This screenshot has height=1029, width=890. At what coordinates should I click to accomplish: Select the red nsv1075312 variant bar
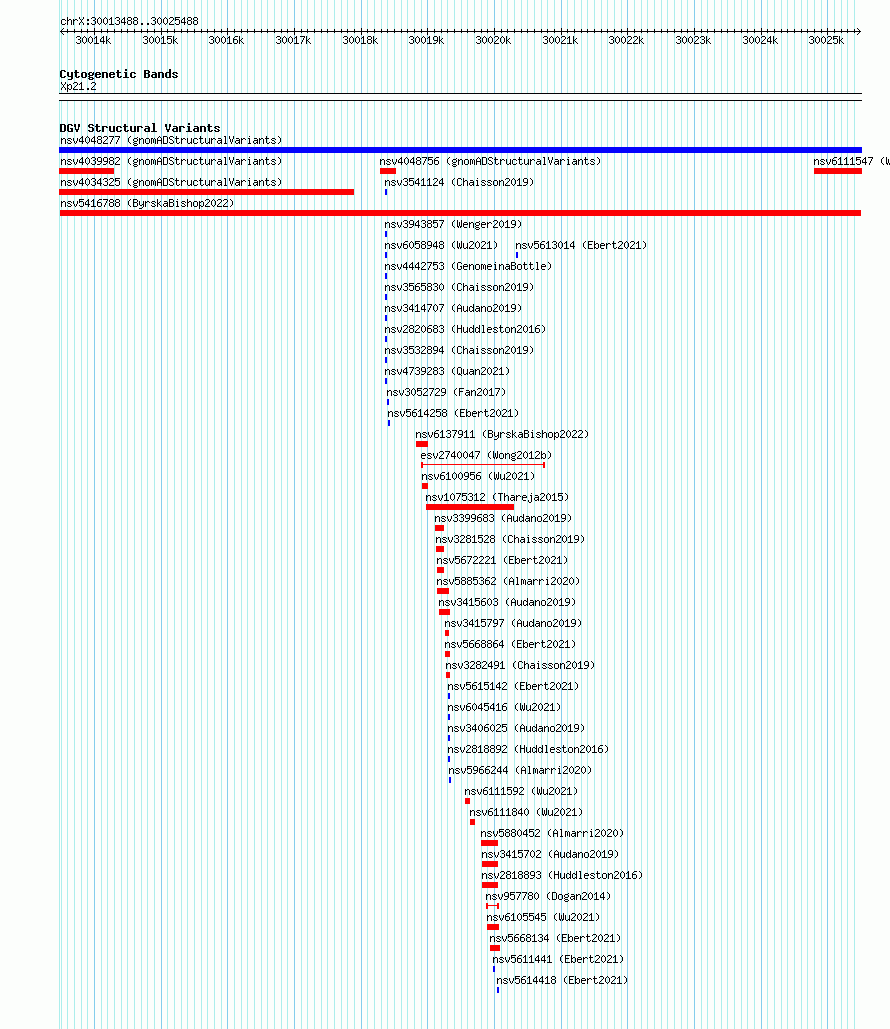click(470, 507)
